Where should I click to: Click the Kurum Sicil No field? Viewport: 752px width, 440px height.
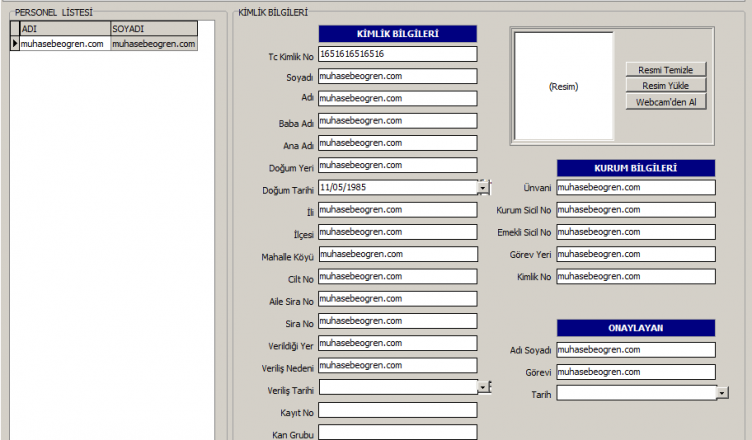(636, 210)
